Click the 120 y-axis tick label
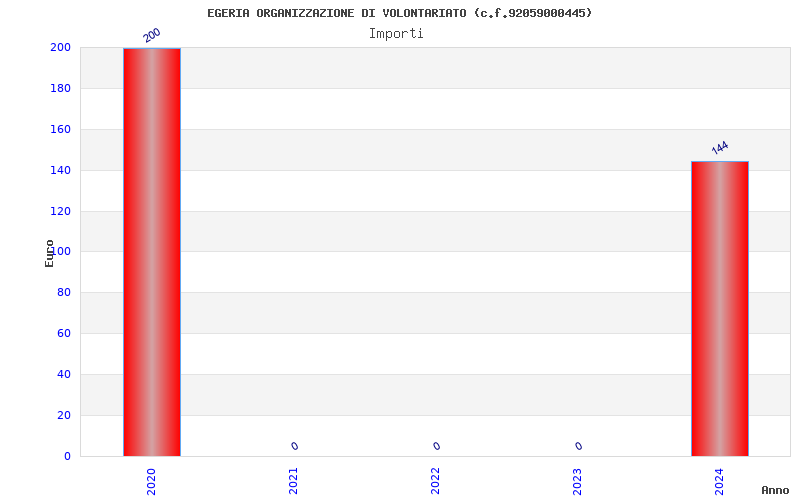800x500 pixels. [x=60, y=211]
